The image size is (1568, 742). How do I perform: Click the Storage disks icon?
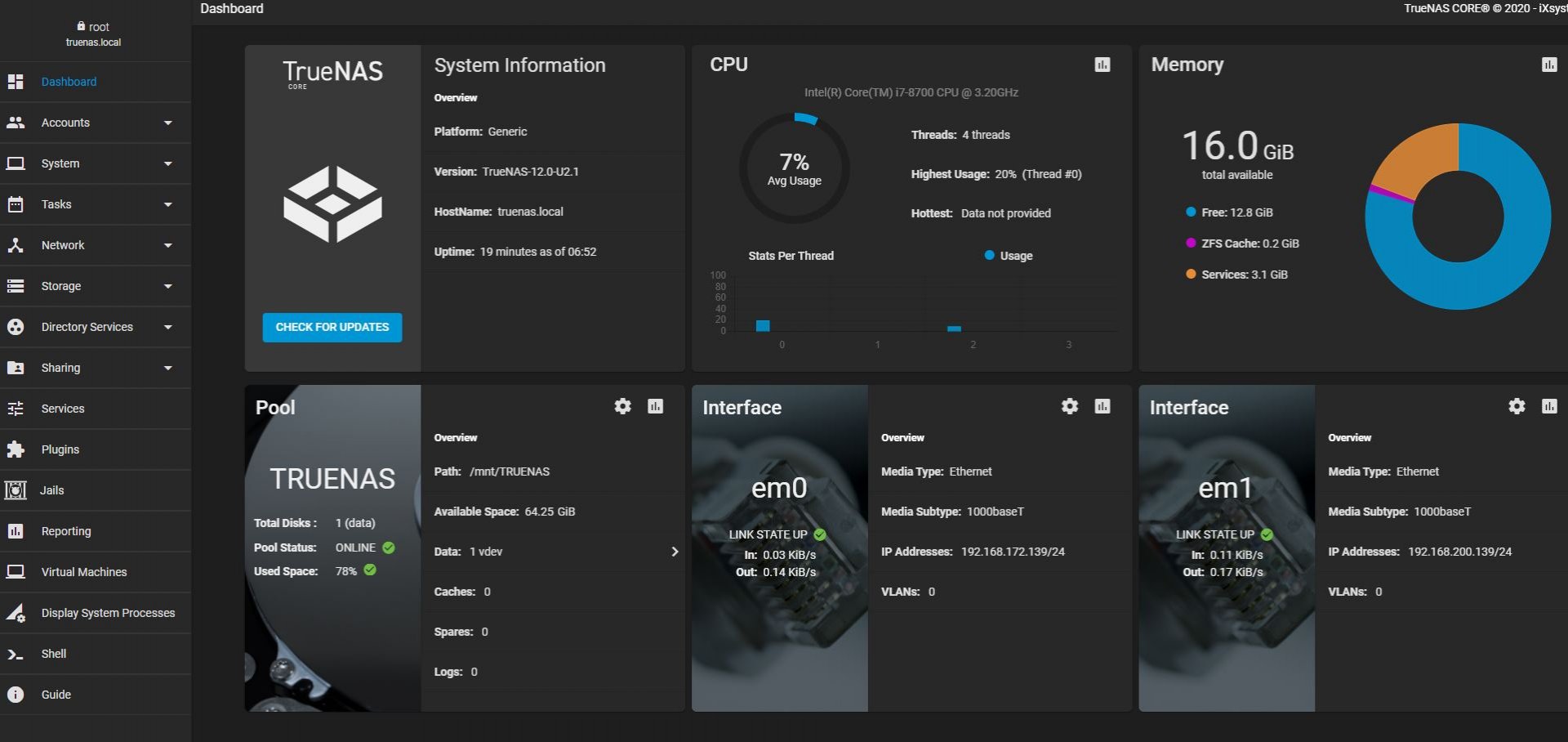tap(16, 286)
